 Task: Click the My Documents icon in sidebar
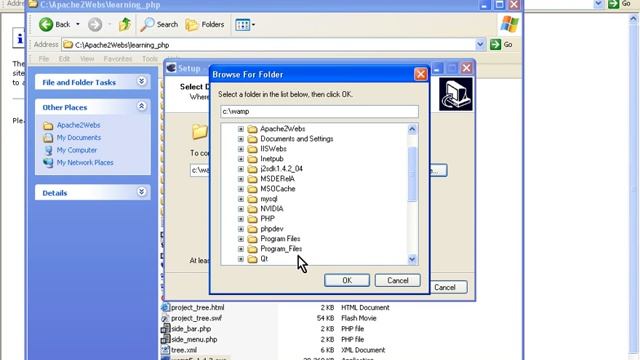tap(48, 138)
